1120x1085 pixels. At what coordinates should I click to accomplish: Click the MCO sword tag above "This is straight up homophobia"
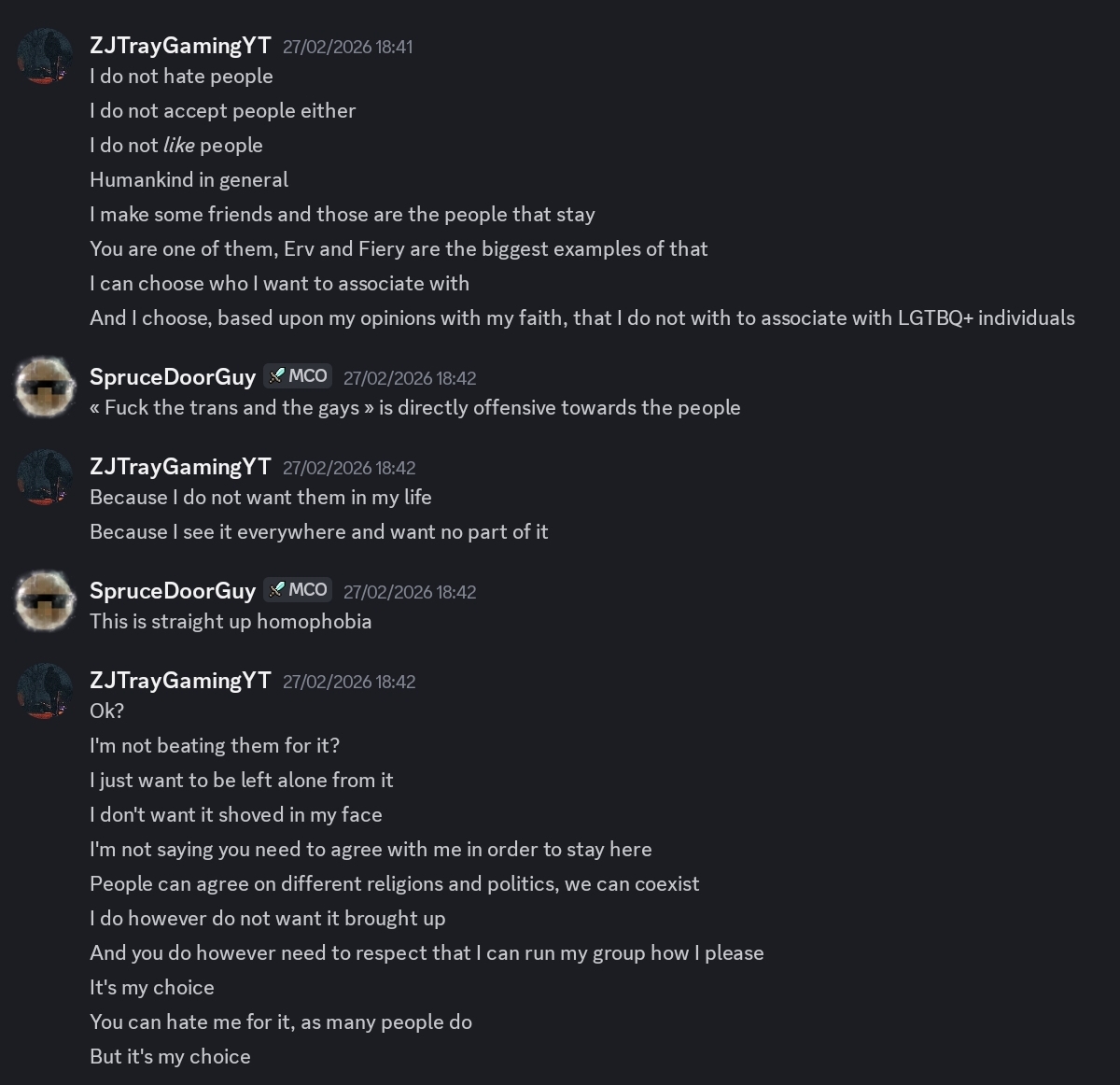tap(298, 590)
